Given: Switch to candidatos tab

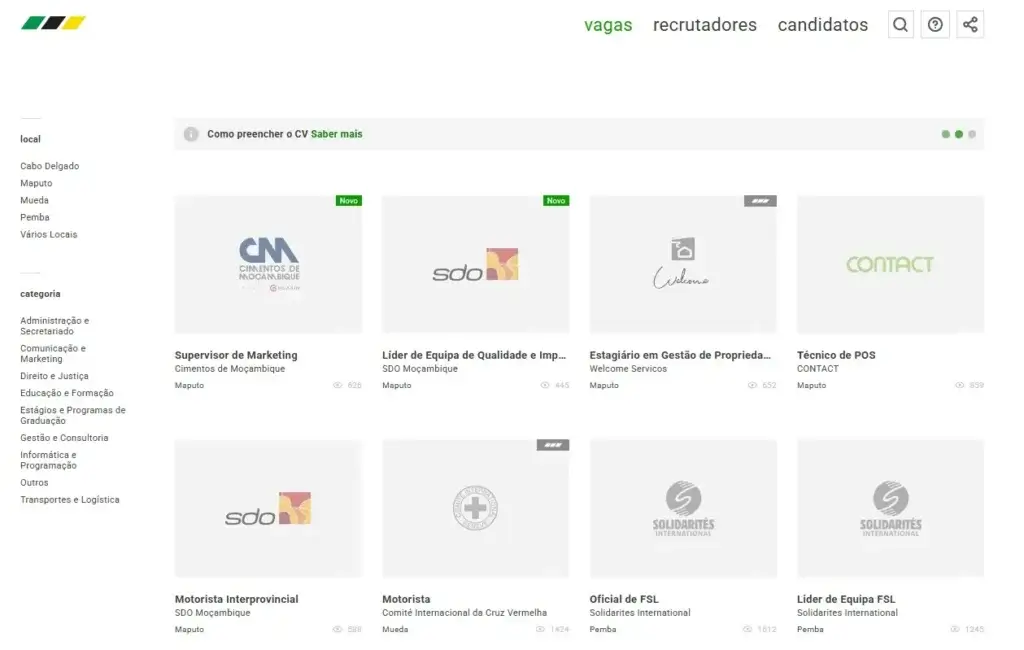Looking at the screenshot, I should point(823,25).
